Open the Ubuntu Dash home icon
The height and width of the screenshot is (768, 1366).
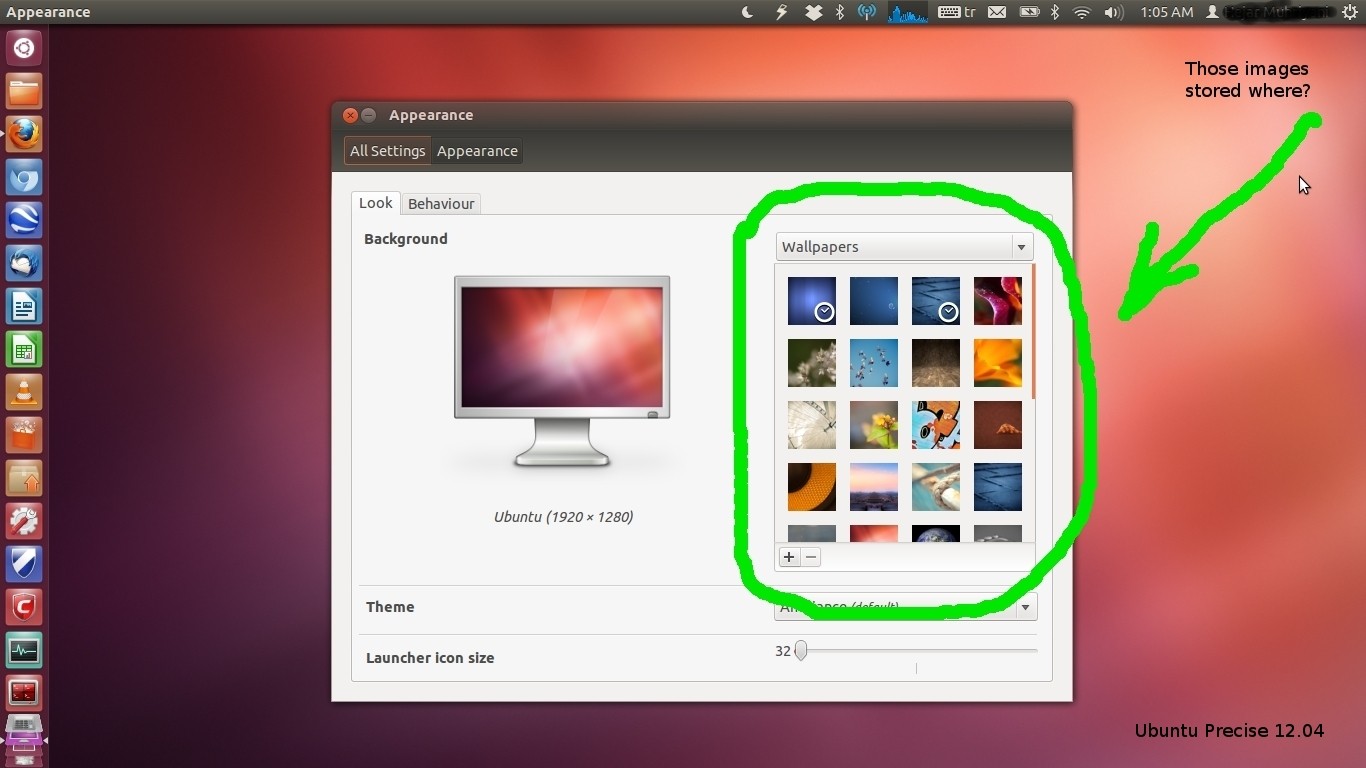[23, 47]
